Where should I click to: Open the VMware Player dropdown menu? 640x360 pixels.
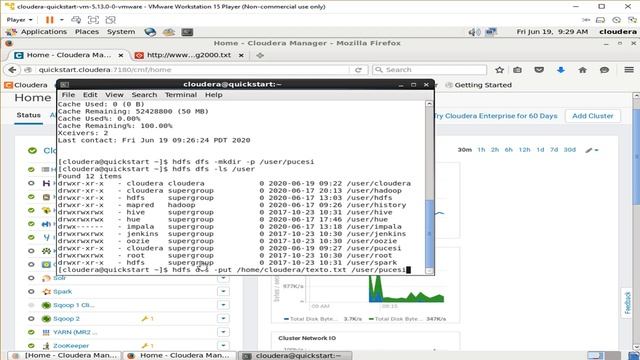click(x=19, y=20)
